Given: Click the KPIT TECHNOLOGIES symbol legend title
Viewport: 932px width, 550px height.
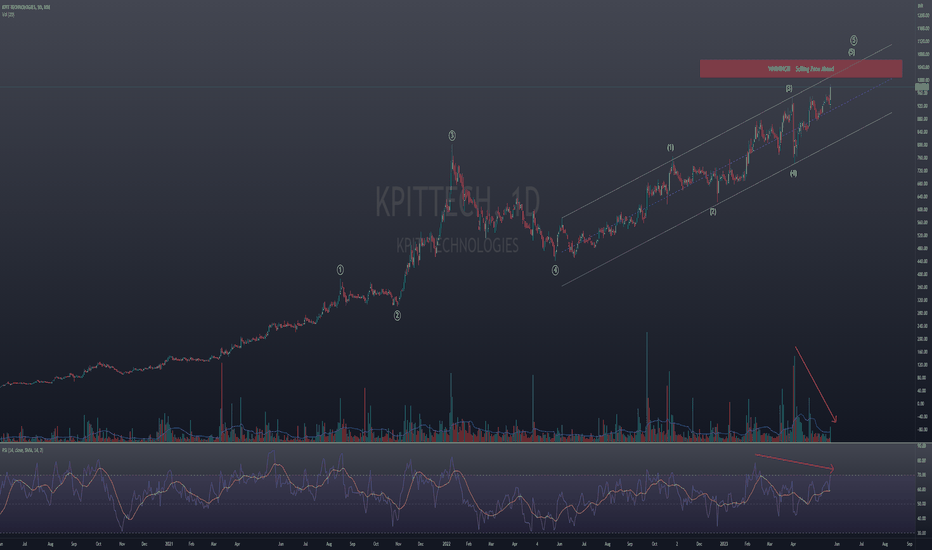Looking at the screenshot, I should [x=26, y=7].
